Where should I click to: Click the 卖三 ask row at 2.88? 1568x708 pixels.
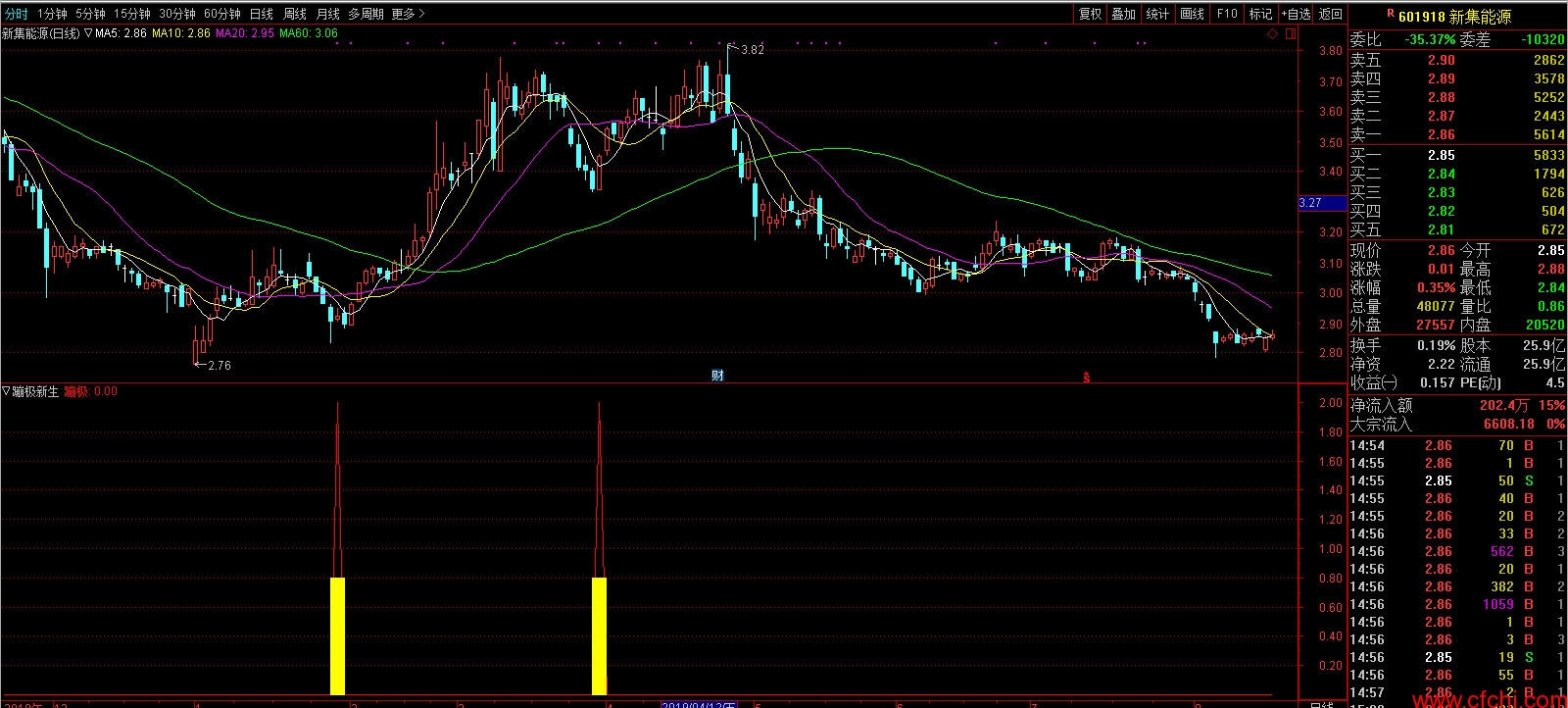click(x=1457, y=97)
